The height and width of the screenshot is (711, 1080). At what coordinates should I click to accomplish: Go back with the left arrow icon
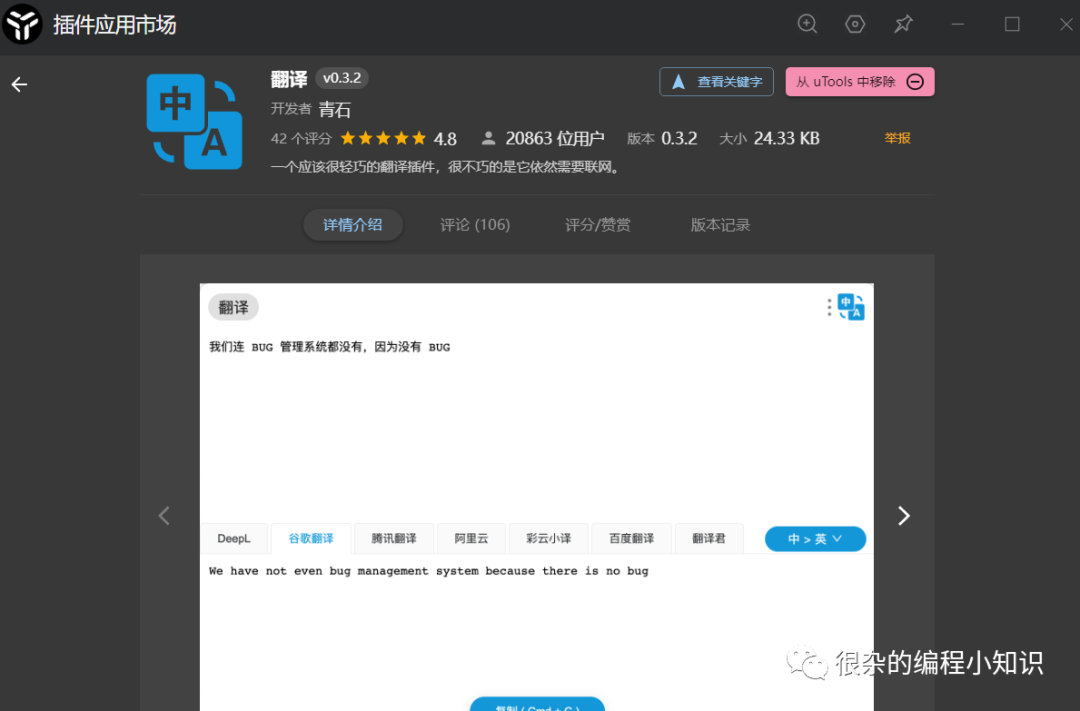(19, 85)
